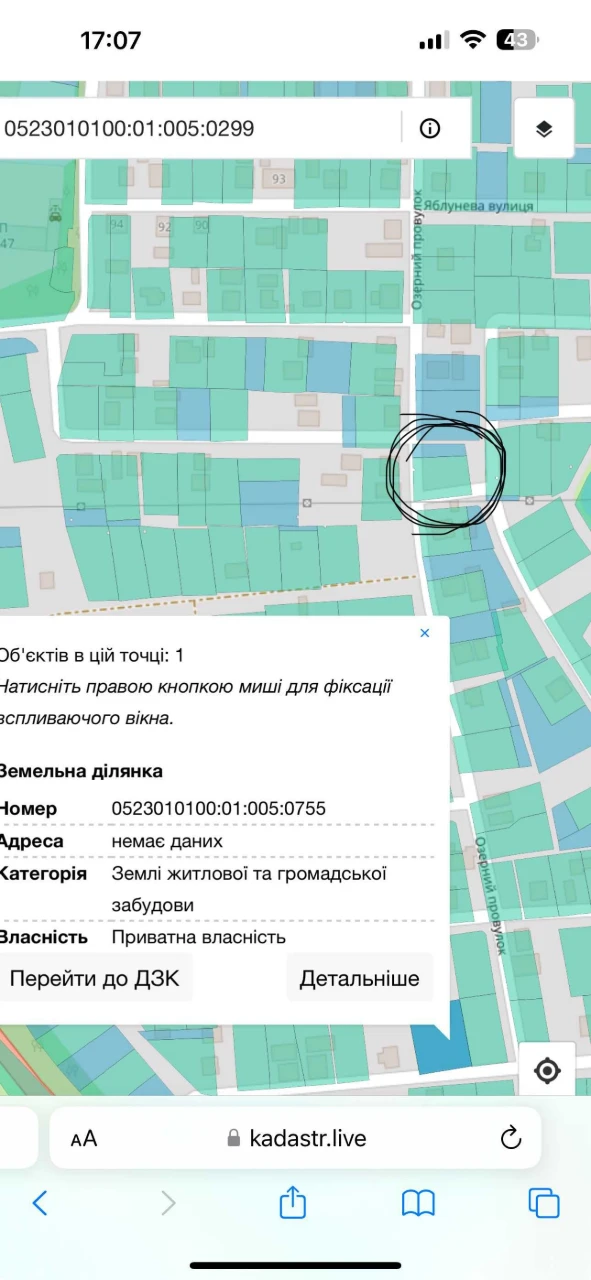Open the Safari share sheet
Screen dimensions: 591x1280
292,1201
